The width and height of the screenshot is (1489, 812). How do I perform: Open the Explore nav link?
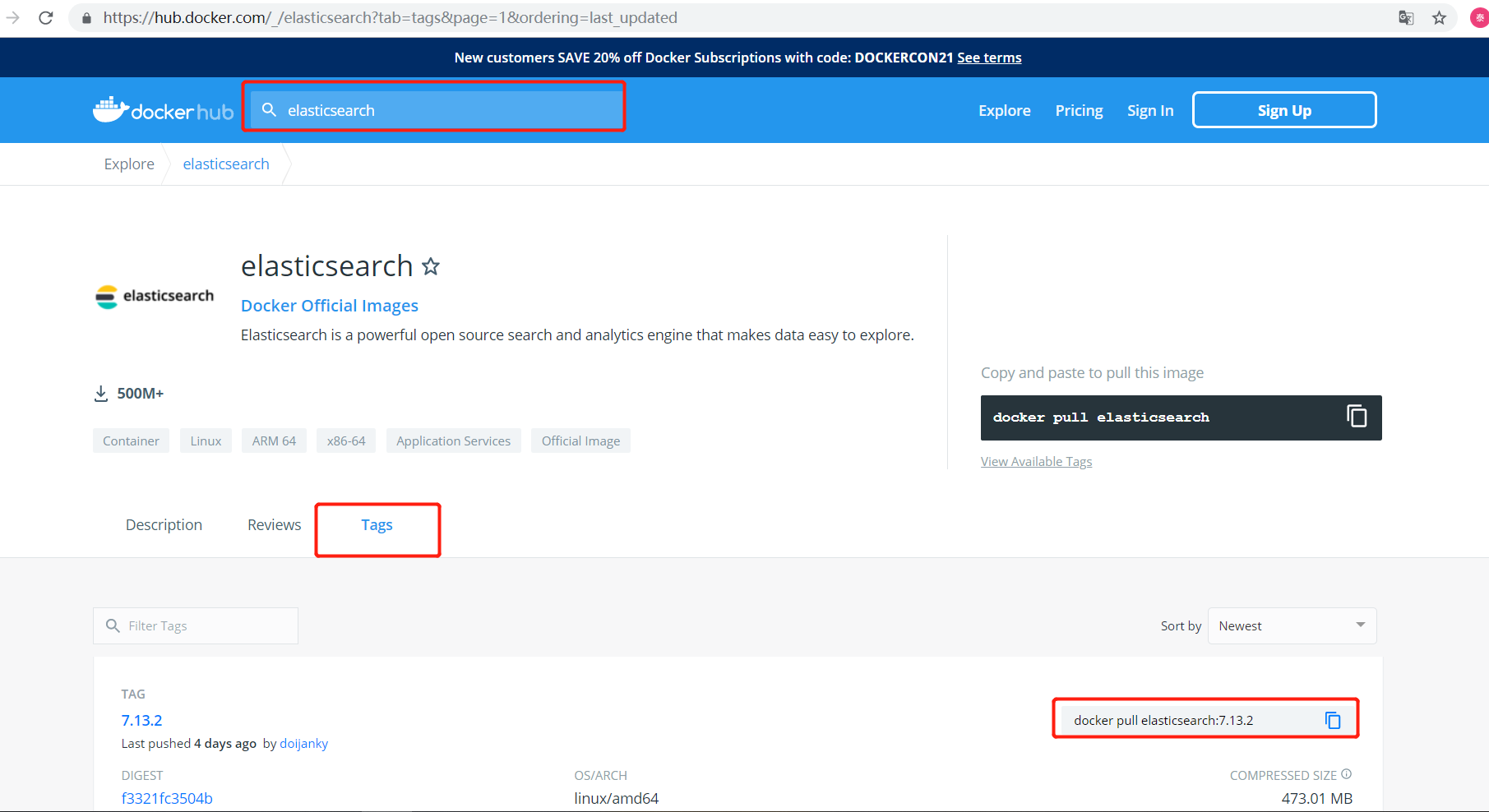1004,110
